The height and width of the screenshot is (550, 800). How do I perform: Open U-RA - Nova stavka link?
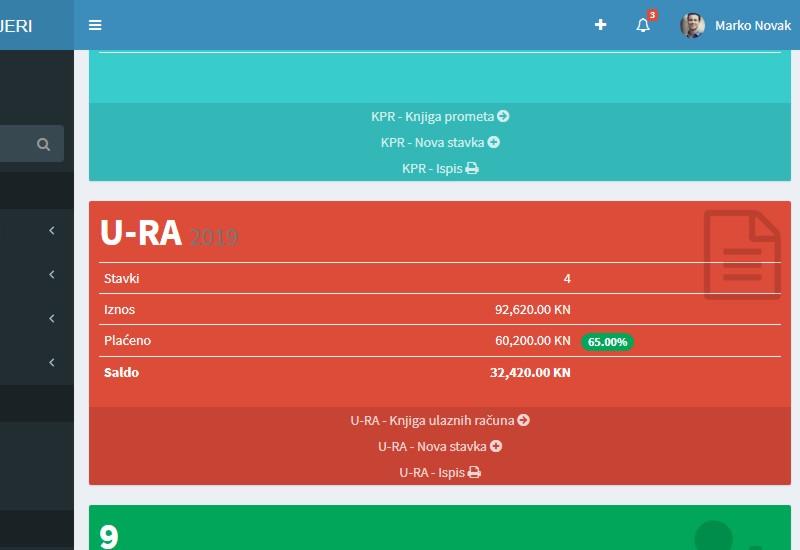click(440, 446)
